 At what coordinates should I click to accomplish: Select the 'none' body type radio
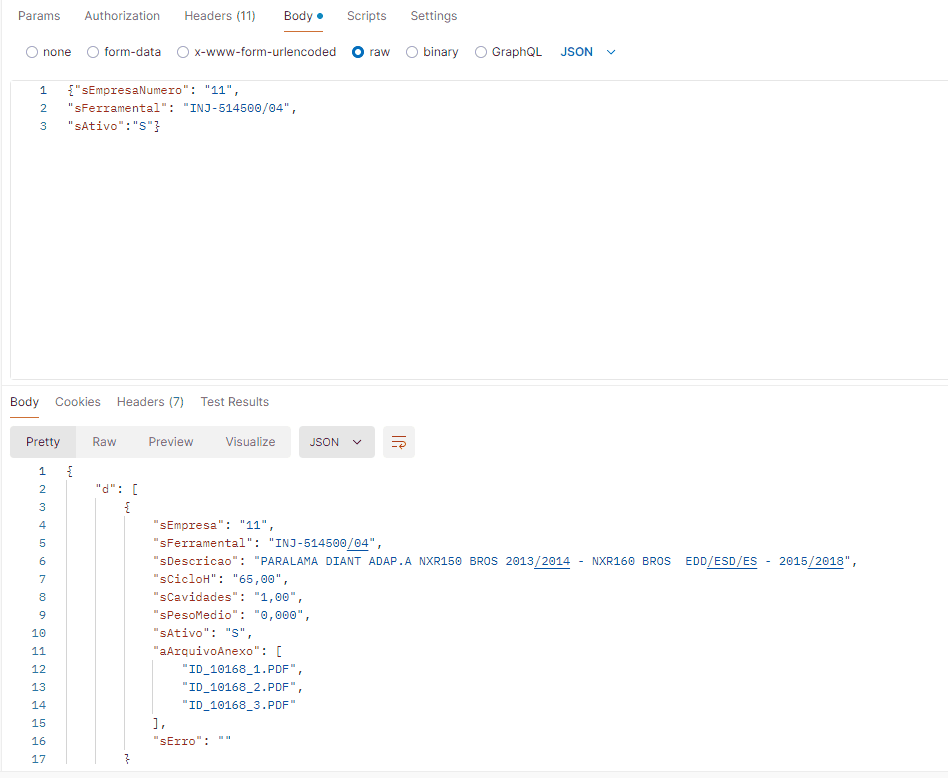click(32, 52)
